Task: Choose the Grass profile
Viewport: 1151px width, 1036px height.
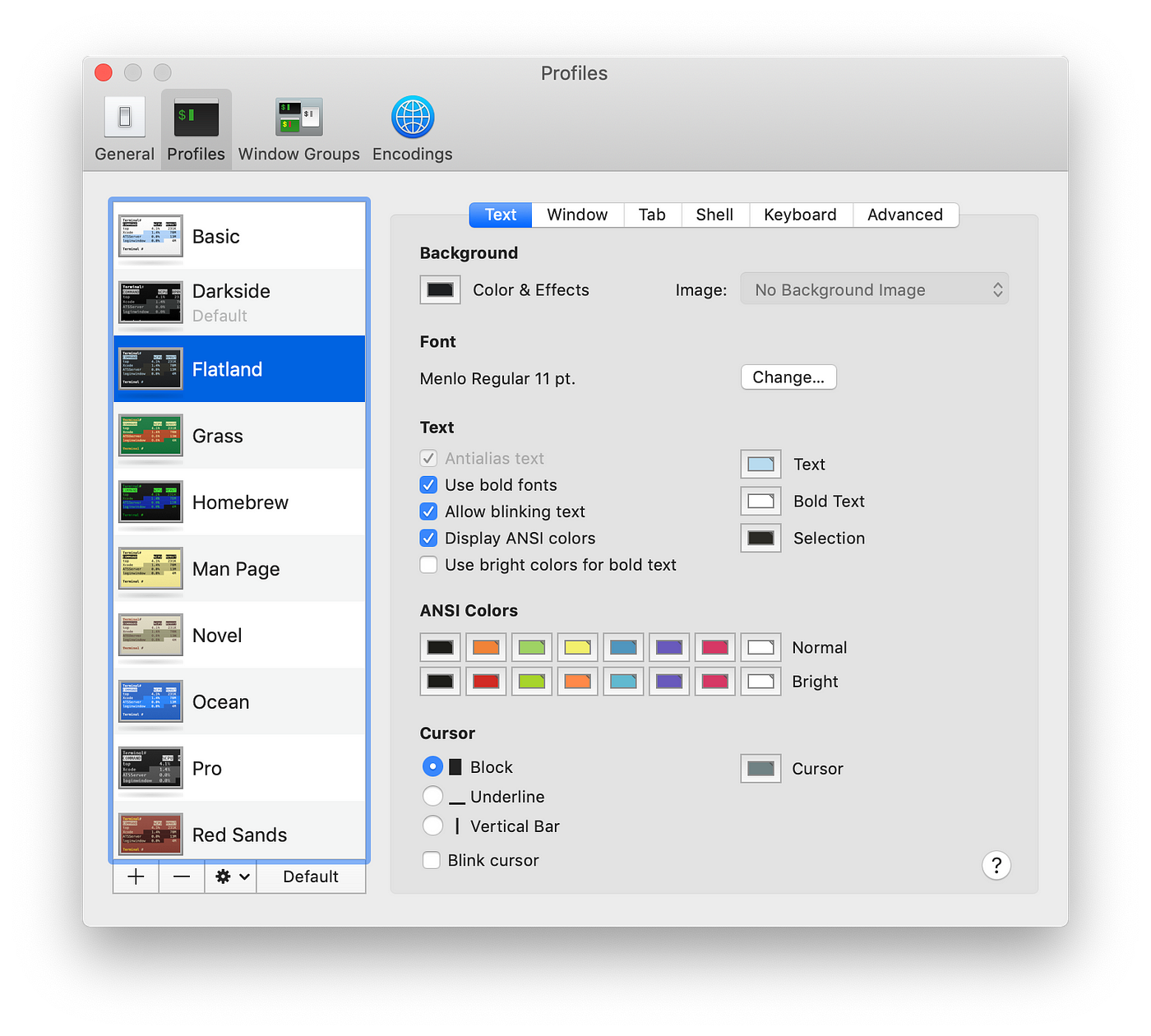Action: coord(239,436)
